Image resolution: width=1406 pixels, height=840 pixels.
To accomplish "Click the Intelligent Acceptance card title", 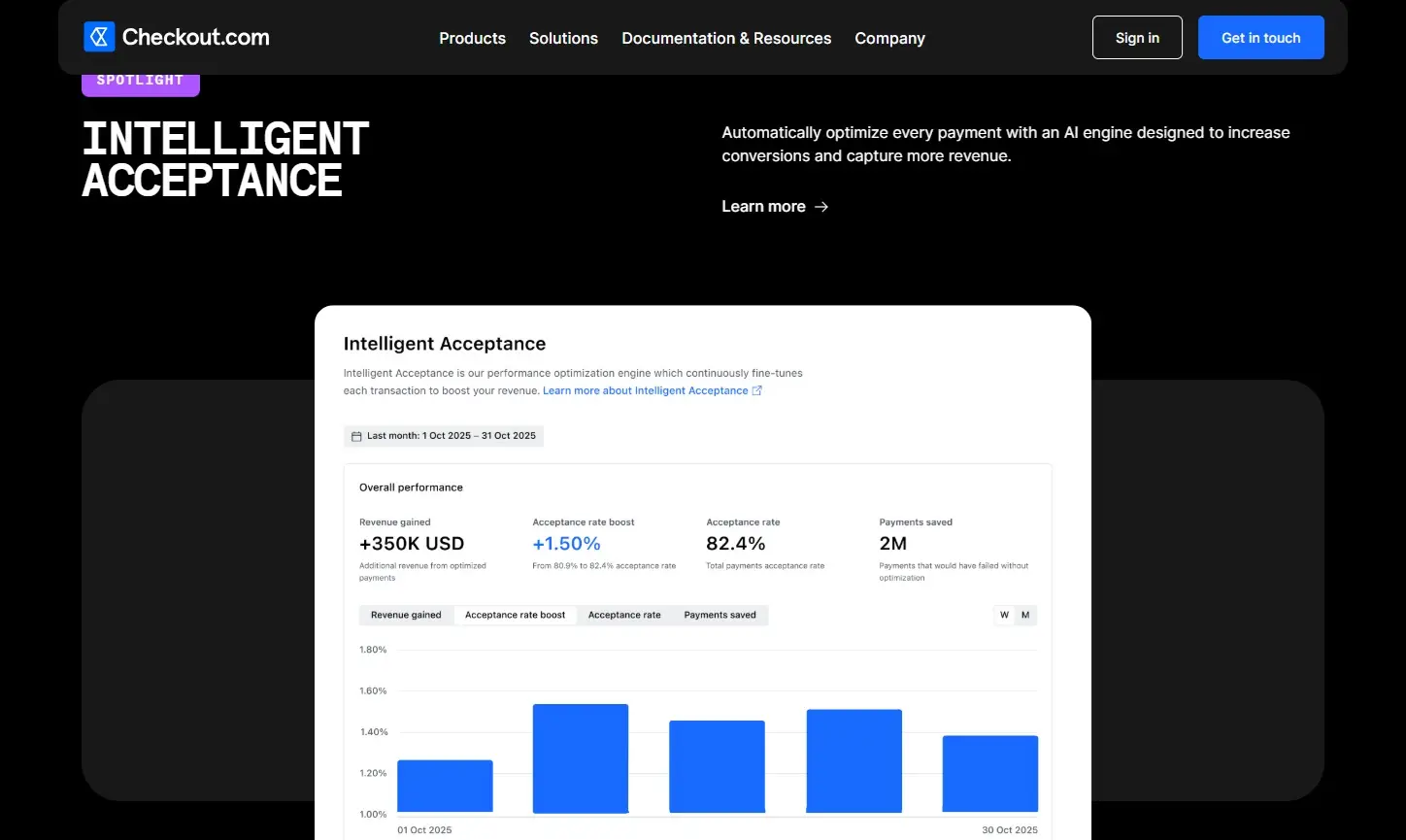I will tap(445, 344).
